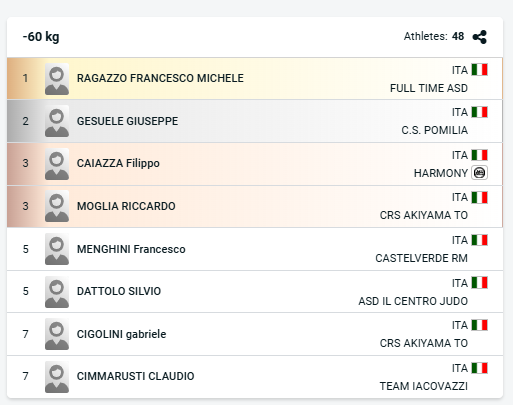Screen dimensions: 513x405
Task: Open RAGAZZO FRANCESCO MICHELE name link
Action: (x=160, y=78)
